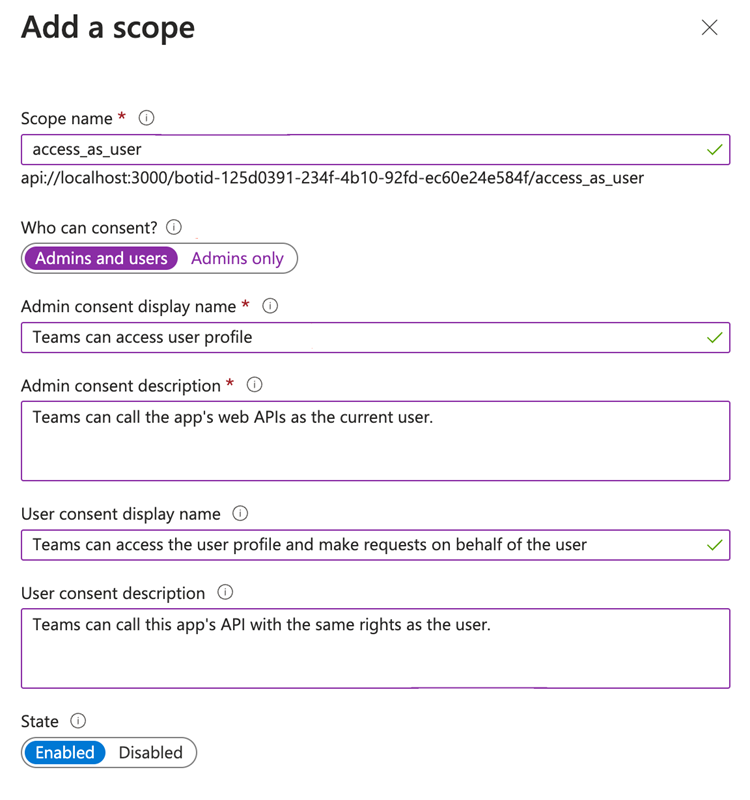Click info icon next to State label
Screen dimensions: 750x800
(78, 721)
